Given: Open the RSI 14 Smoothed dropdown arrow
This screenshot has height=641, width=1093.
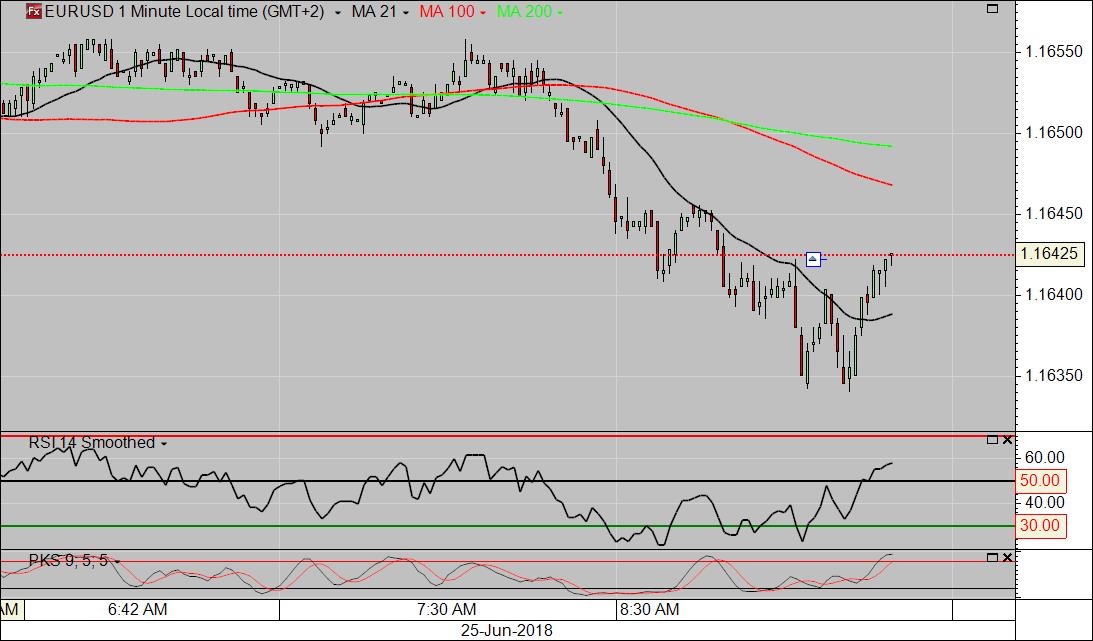Looking at the screenshot, I should tap(163, 443).
